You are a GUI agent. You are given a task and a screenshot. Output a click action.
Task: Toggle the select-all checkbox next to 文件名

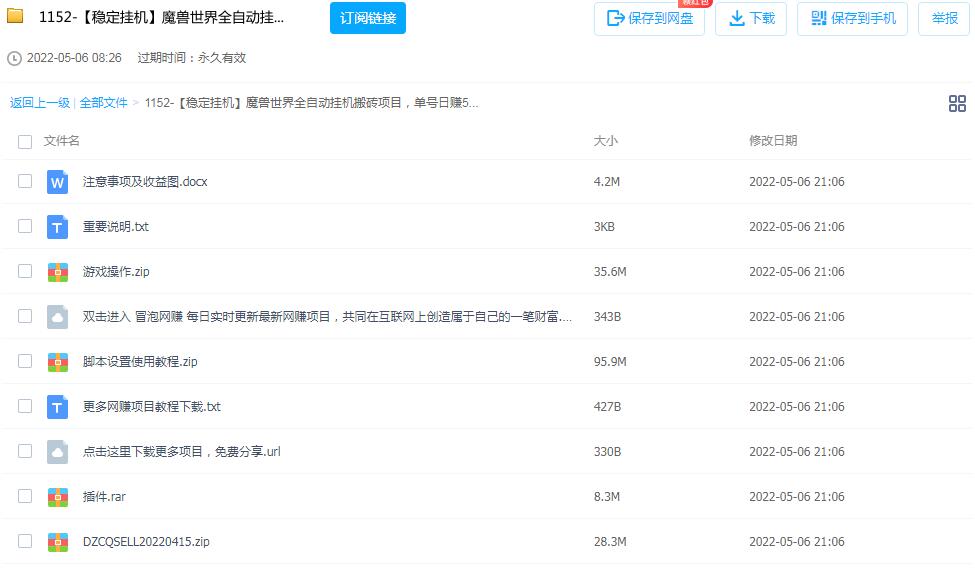click(x=25, y=142)
